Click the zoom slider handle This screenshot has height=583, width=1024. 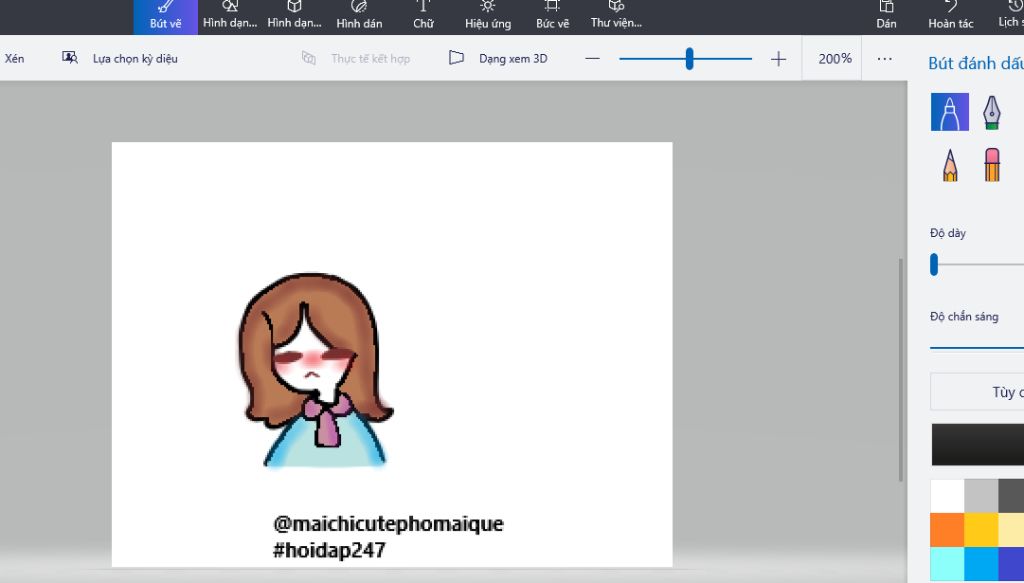[x=690, y=59]
